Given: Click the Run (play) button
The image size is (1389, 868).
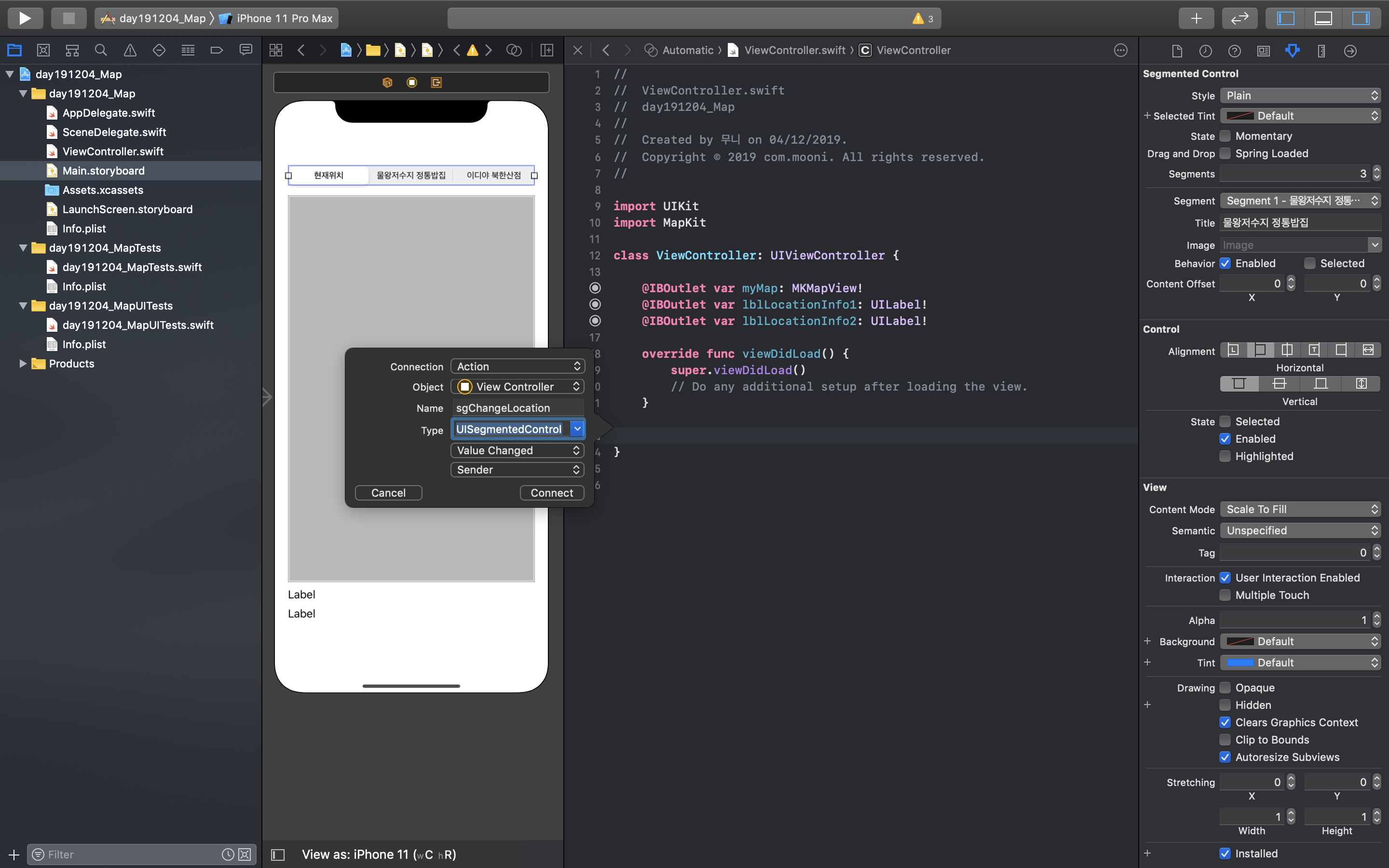Looking at the screenshot, I should (25, 18).
